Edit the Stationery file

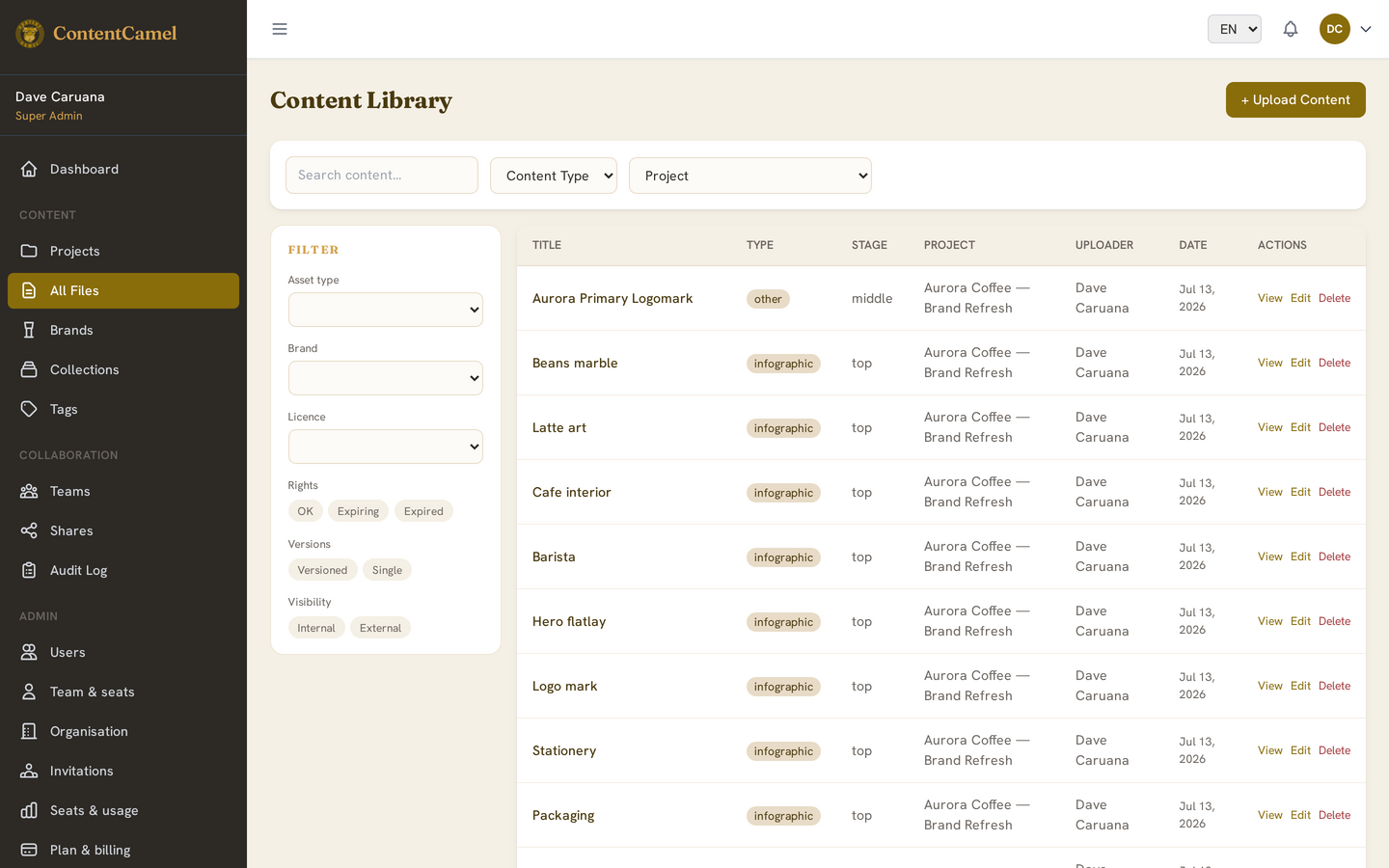tap(1300, 750)
